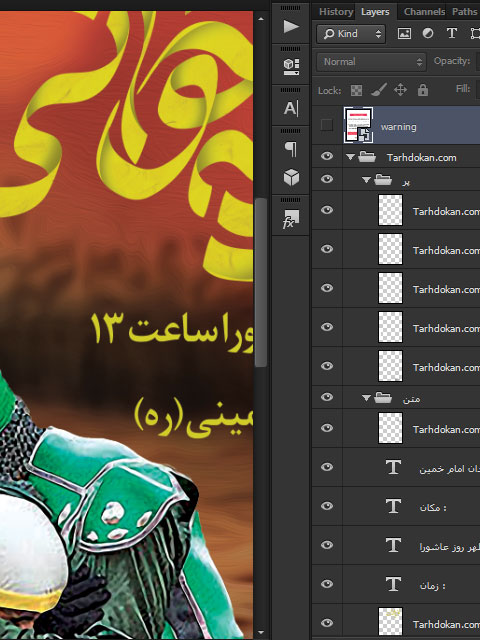Hide the مکان : text layer
The height and width of the screenshot is (640, 480).
pyautogui.click(x=327, y=506)
